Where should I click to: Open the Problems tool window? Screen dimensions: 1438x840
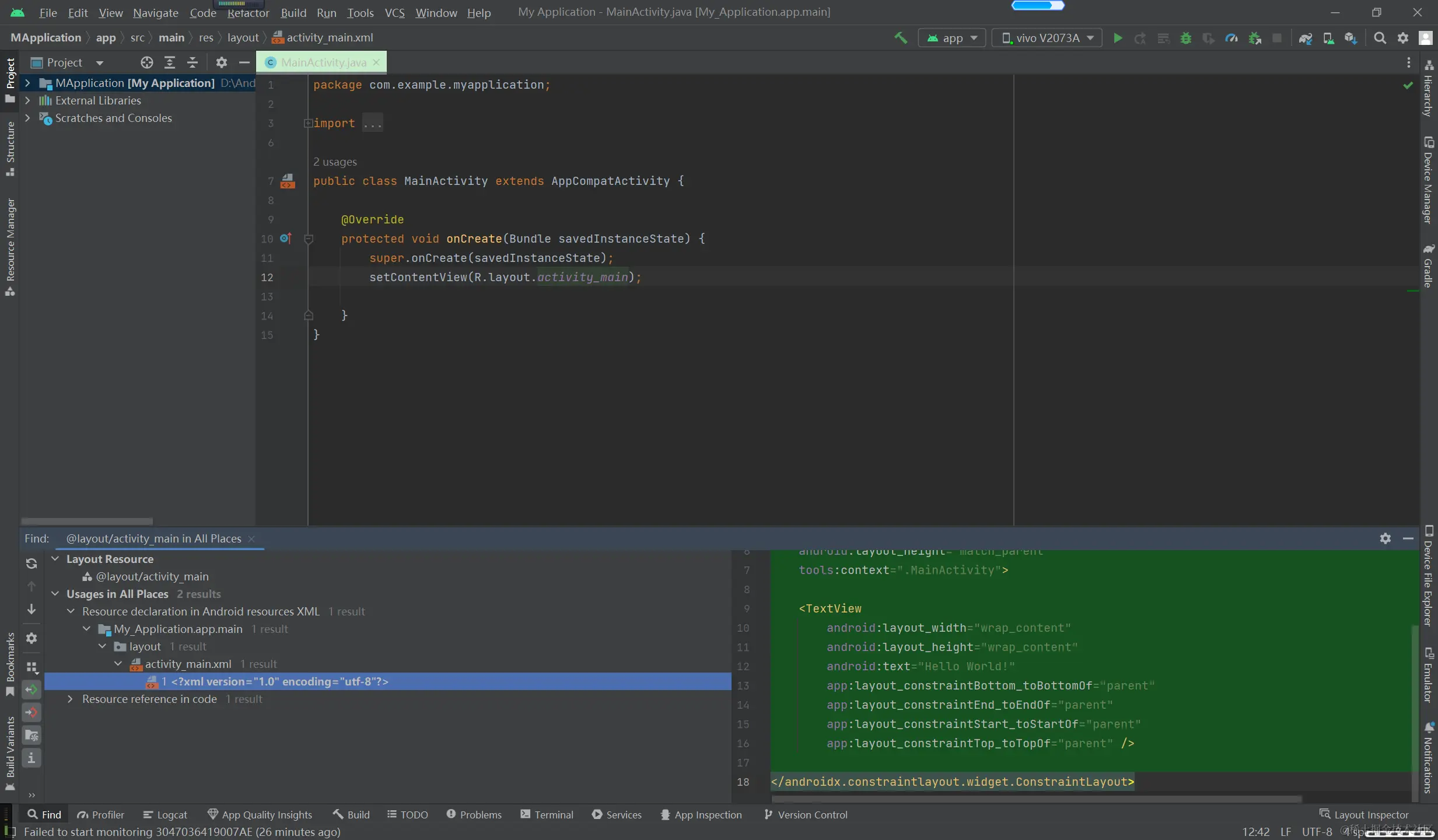pos(474,814)
